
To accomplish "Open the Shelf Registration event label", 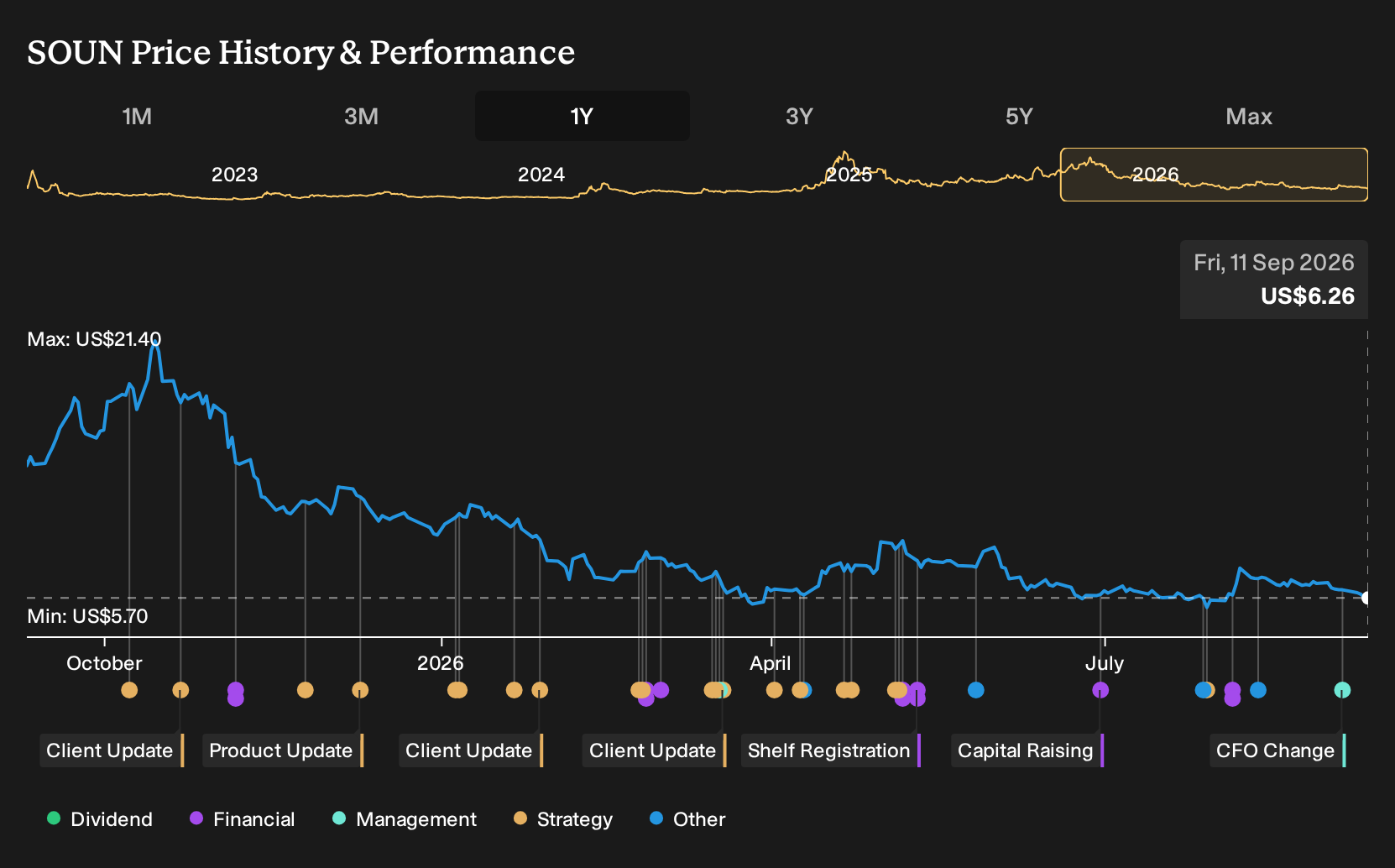I will [831, 750].
